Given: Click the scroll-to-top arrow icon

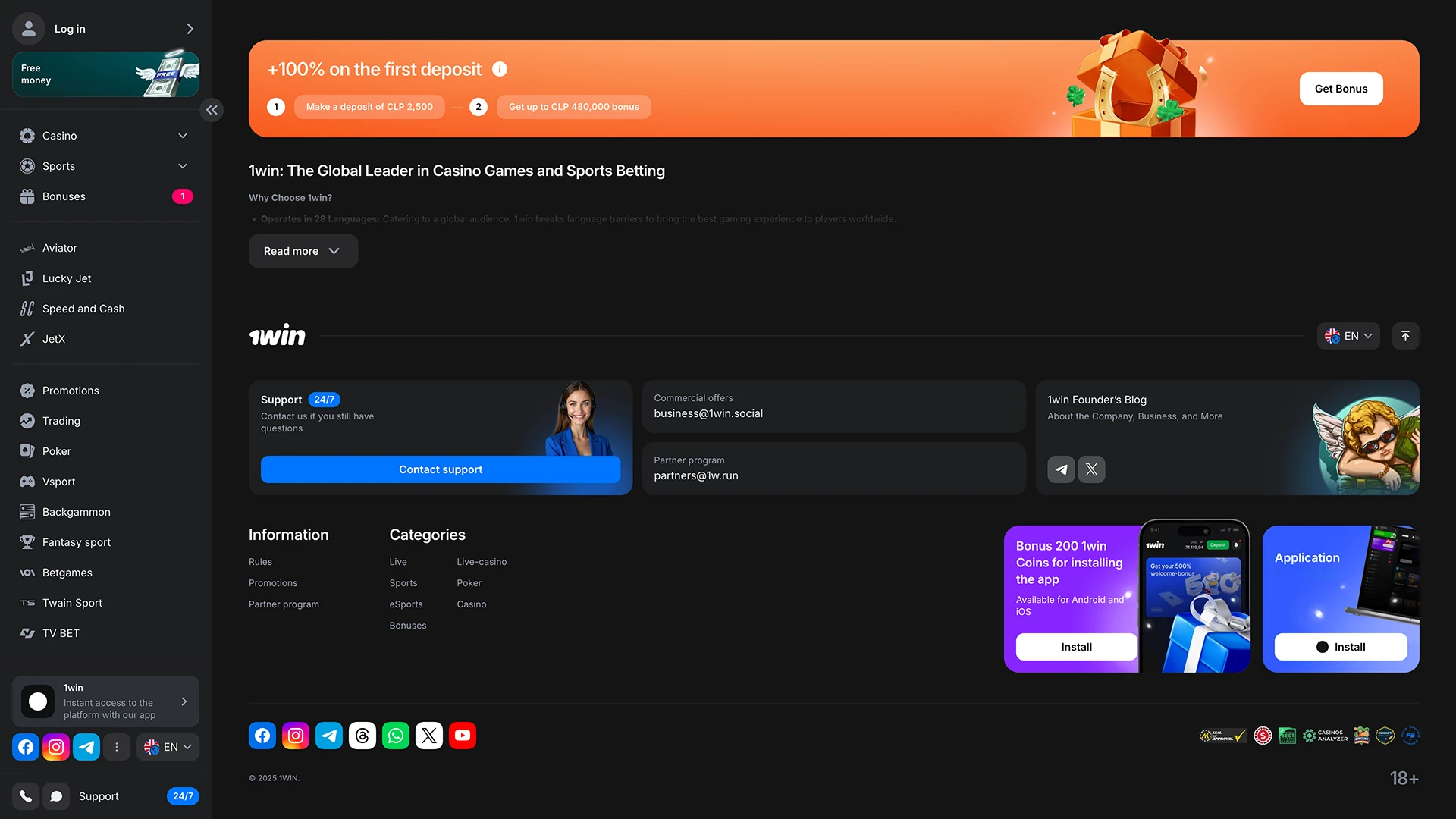Looking at the screenshot, I should pyautogui.click(x=1405, y=336).
